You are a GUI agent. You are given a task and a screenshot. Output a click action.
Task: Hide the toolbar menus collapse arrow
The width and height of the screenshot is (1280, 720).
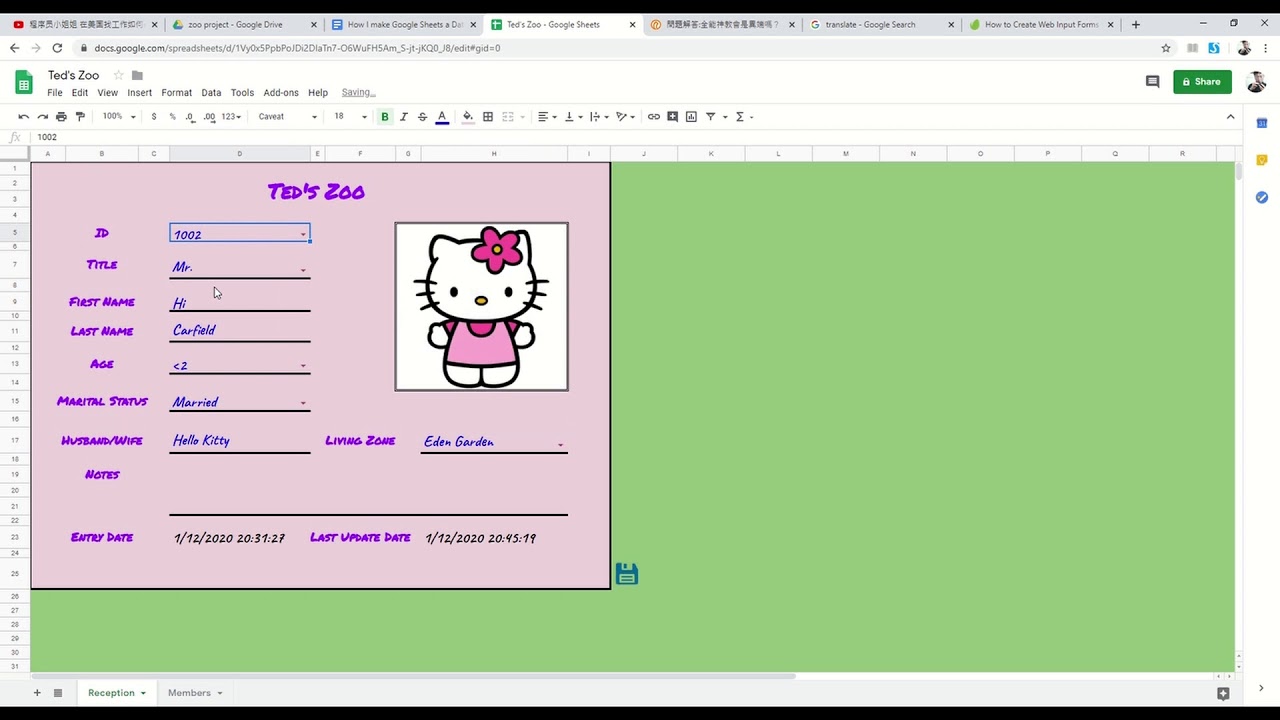(1231, 117)
